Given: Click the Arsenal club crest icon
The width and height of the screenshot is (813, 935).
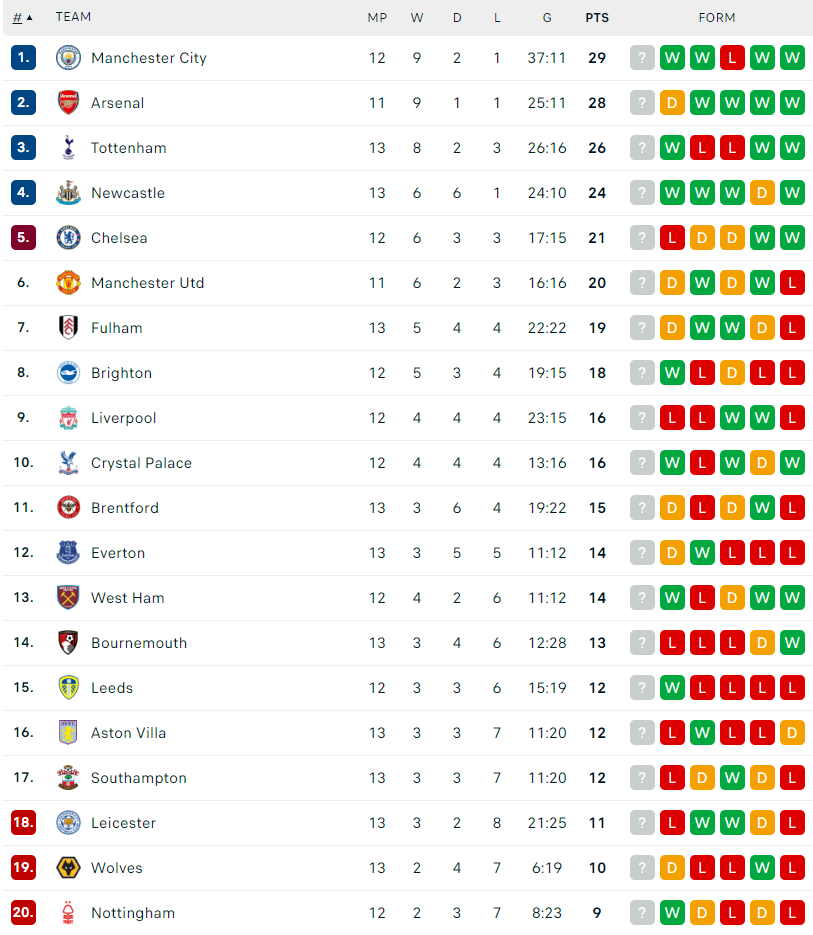Looking at the screenshot, I should pyautogui.click(x=68, y=103).
